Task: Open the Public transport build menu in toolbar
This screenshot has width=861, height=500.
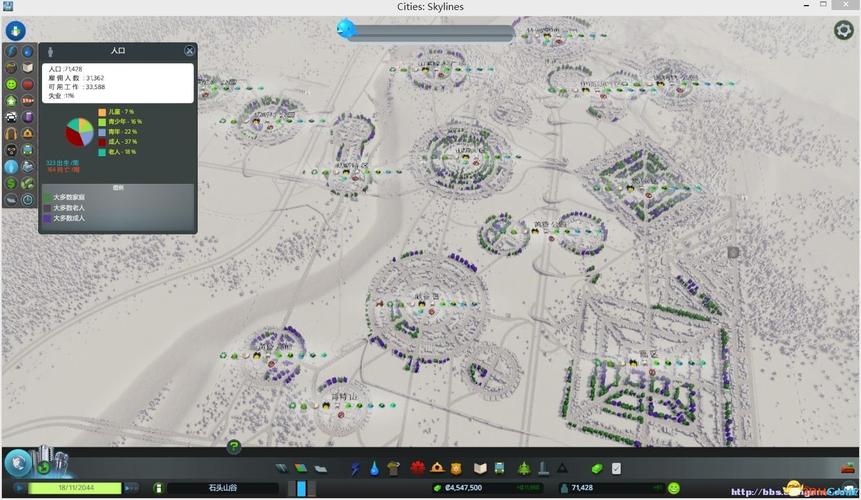Action: pyautogui.click(x=499, y=468)
